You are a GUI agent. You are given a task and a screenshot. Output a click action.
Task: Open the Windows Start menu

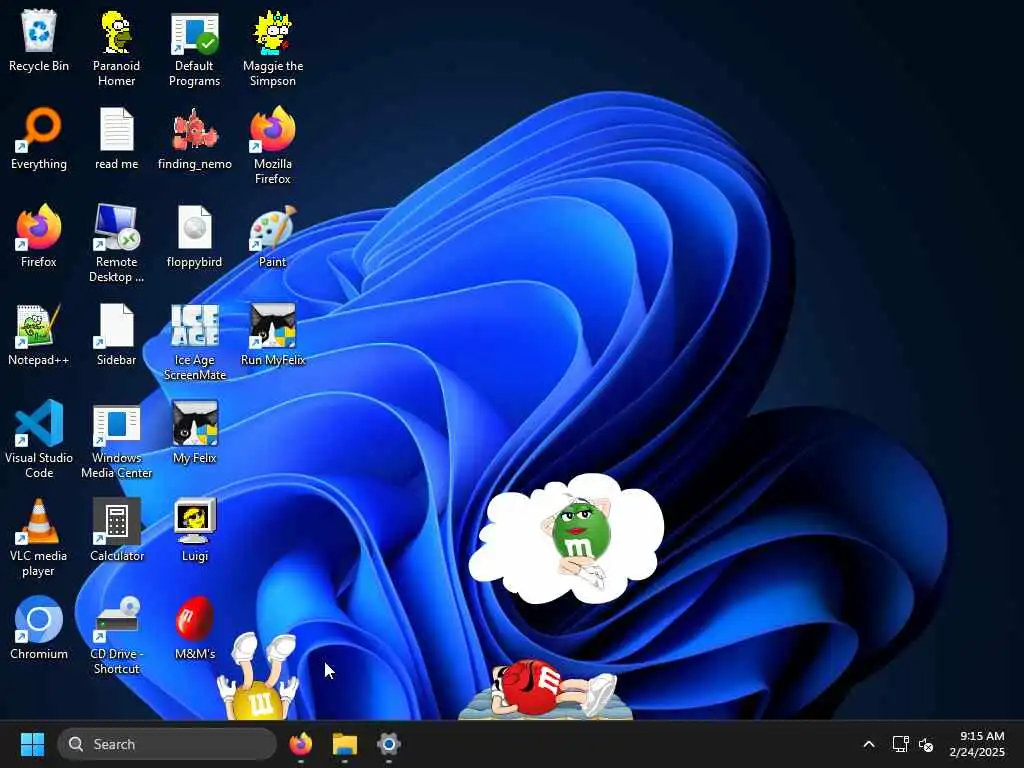point(32,744)
